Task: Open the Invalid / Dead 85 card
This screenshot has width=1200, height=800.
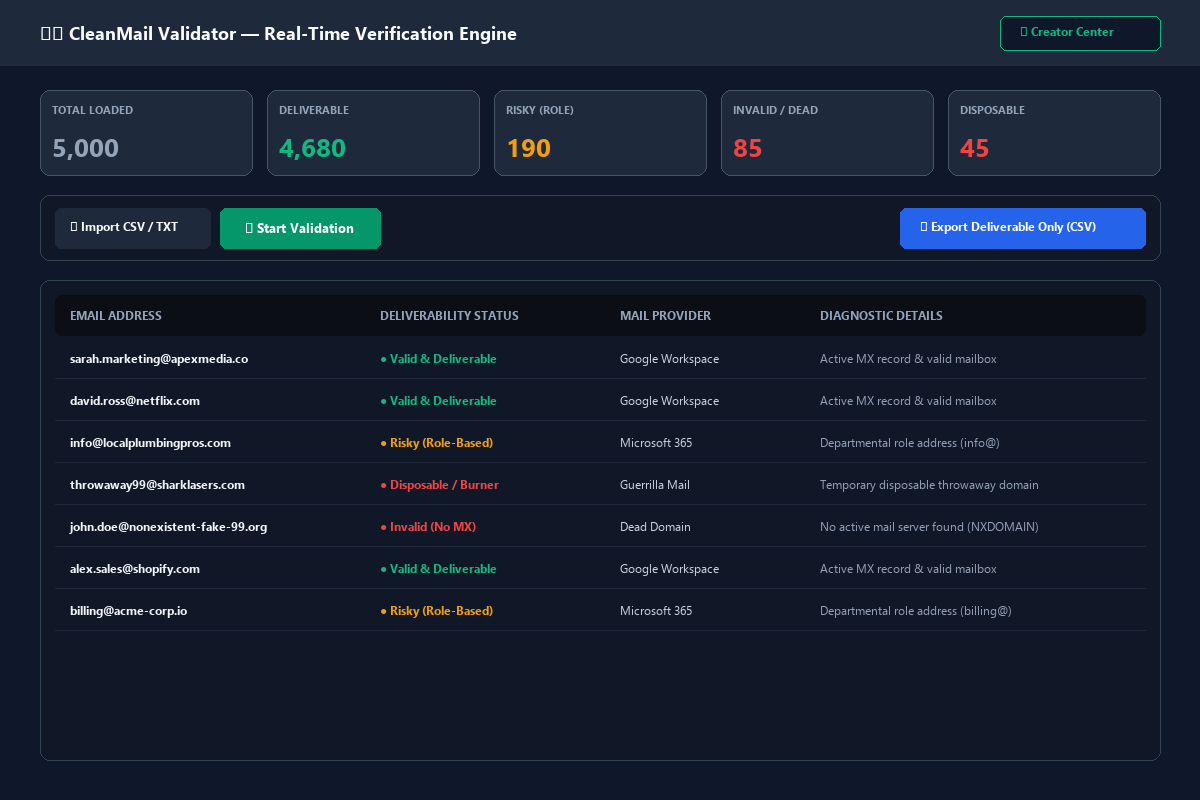Action: click(x=827, y=133)
